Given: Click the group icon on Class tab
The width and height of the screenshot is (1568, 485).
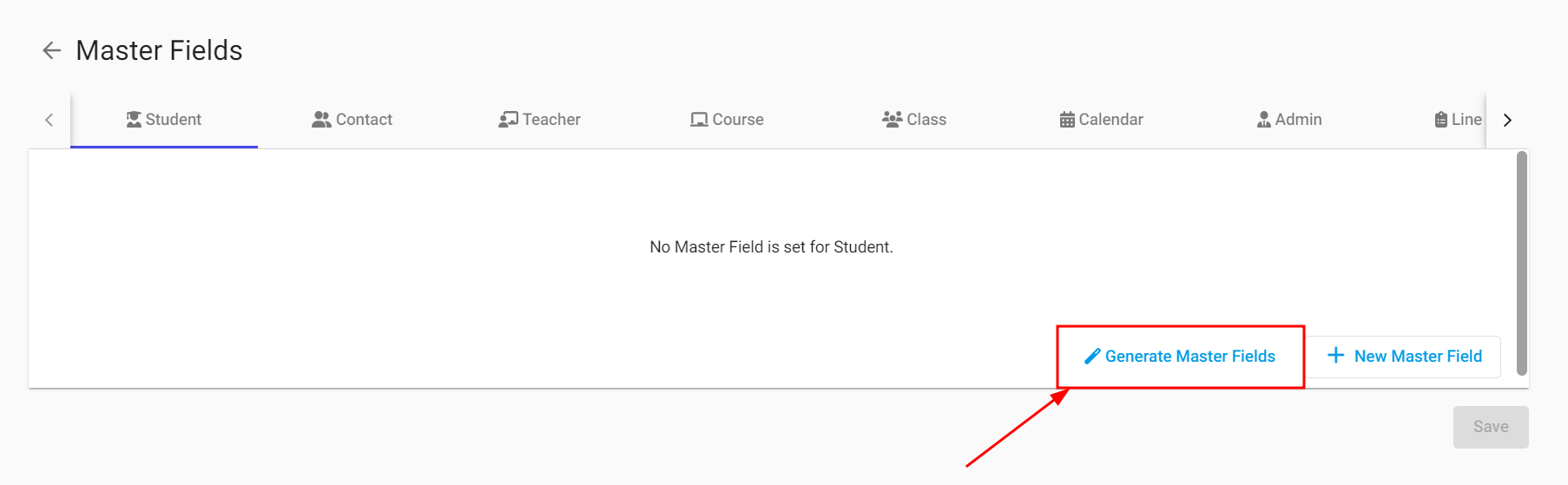Looking at the screenshot, I should click(892, 120).
